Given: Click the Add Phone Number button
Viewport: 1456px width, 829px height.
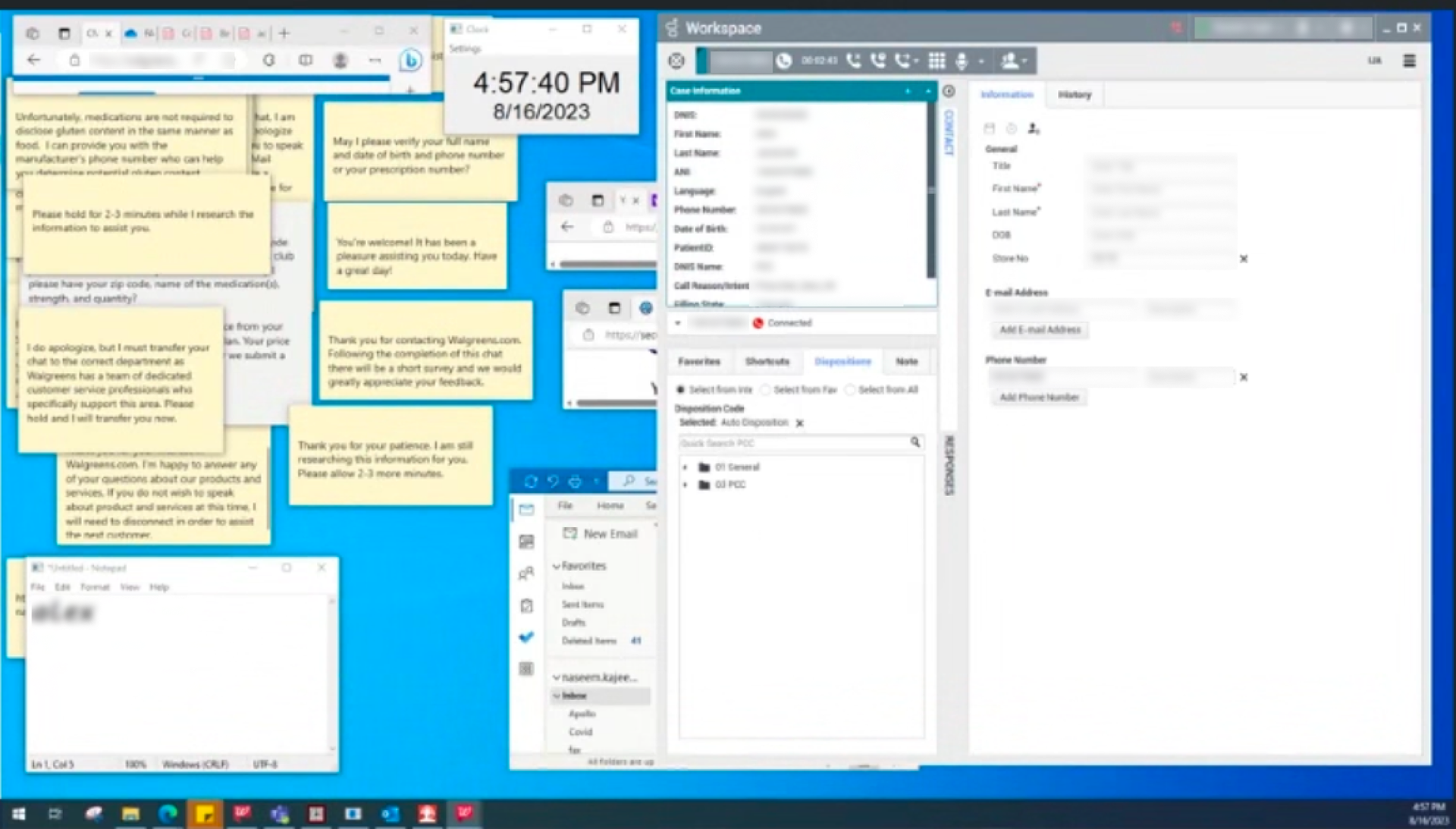Looking at the screenshot, I should coord(1039,397).
